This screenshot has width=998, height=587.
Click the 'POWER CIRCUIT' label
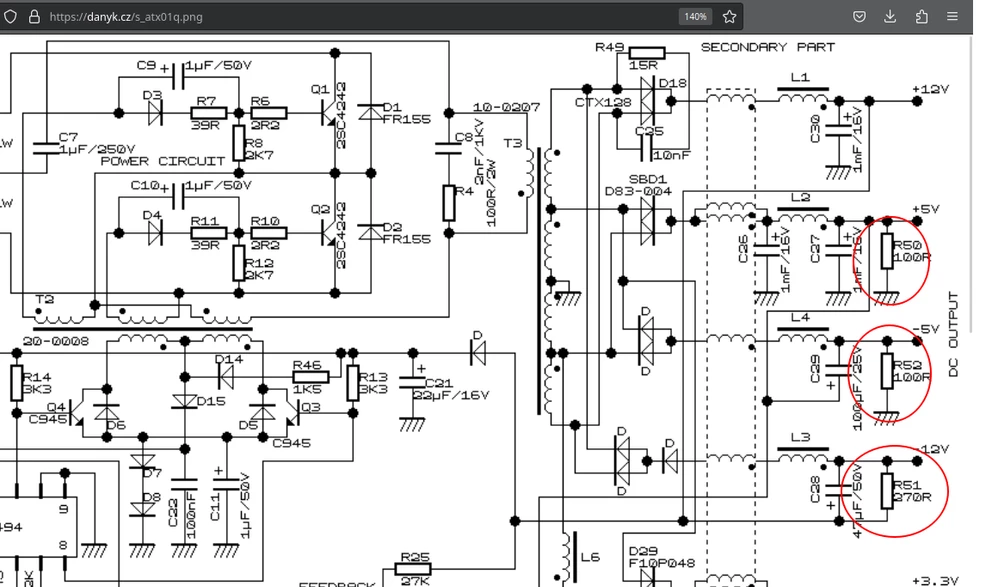click(163, 161)
